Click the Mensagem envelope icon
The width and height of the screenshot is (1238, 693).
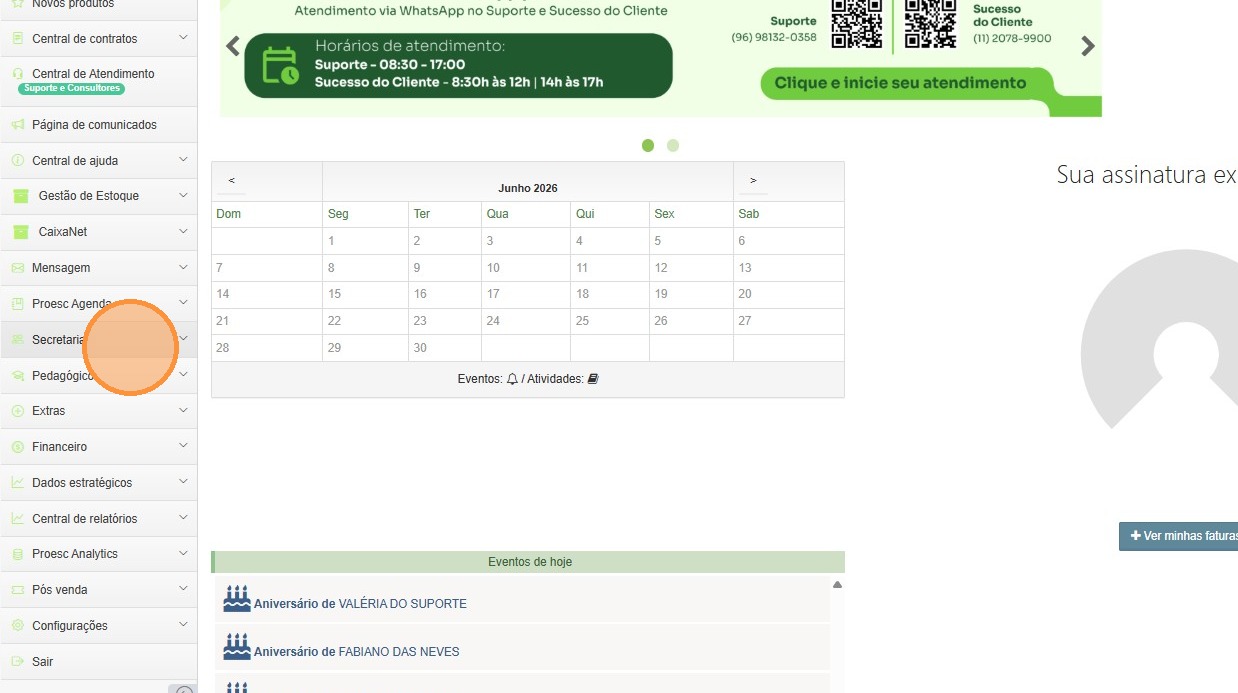point(18,268)
